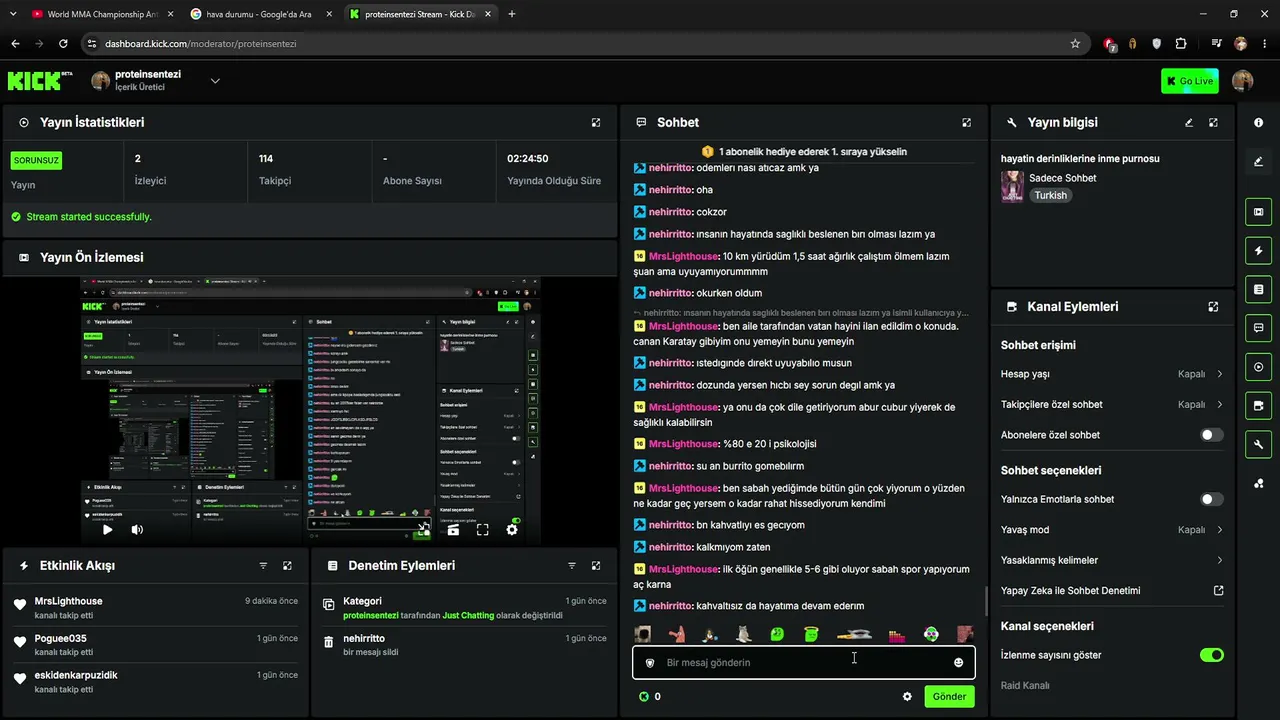
Task: Pick the rainbow bars emote above chat box
Action: pyautogui.click(x=897, y=635)
